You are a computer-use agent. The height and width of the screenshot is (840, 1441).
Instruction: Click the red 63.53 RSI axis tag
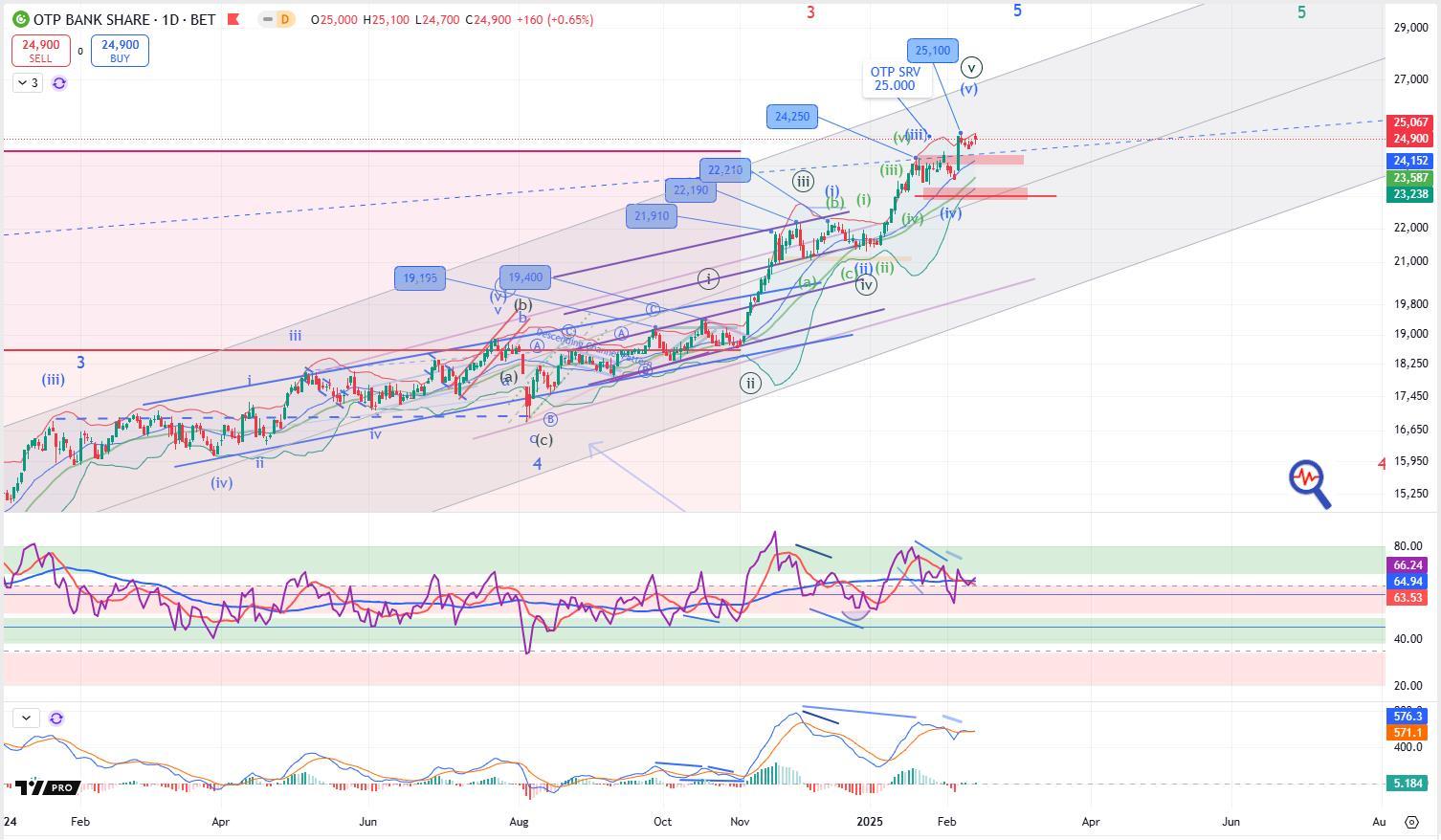pyautogui.click(x=1408, y=598)
